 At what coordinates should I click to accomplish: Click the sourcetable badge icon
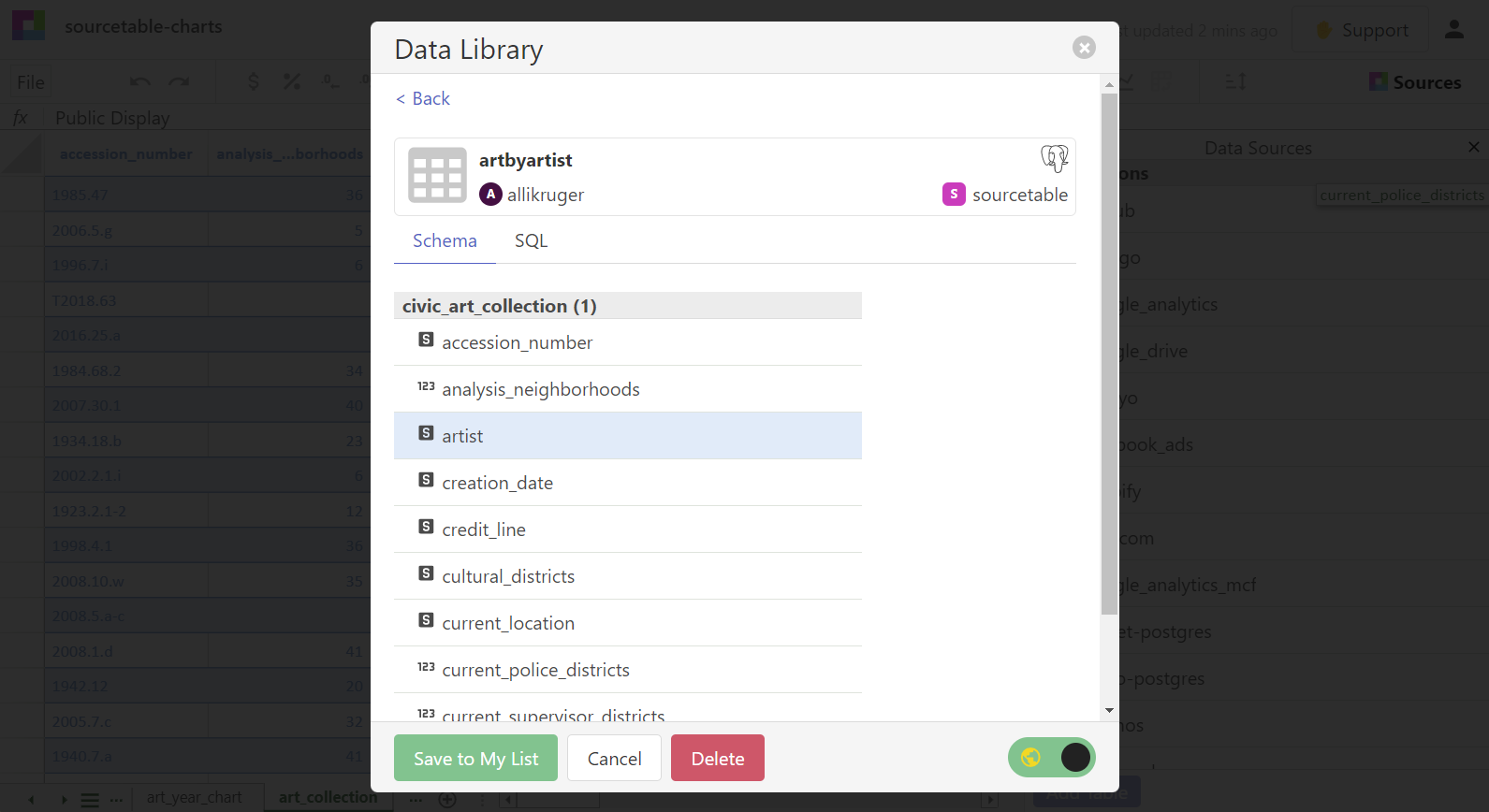point(954,194)
